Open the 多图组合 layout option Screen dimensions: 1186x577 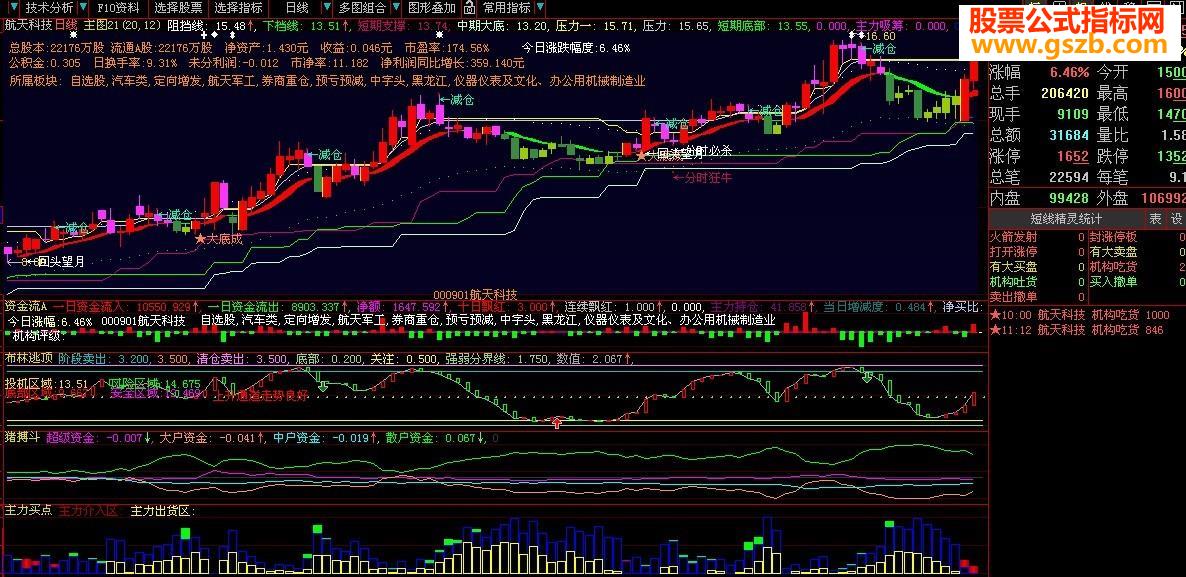[x=362, y=8]
